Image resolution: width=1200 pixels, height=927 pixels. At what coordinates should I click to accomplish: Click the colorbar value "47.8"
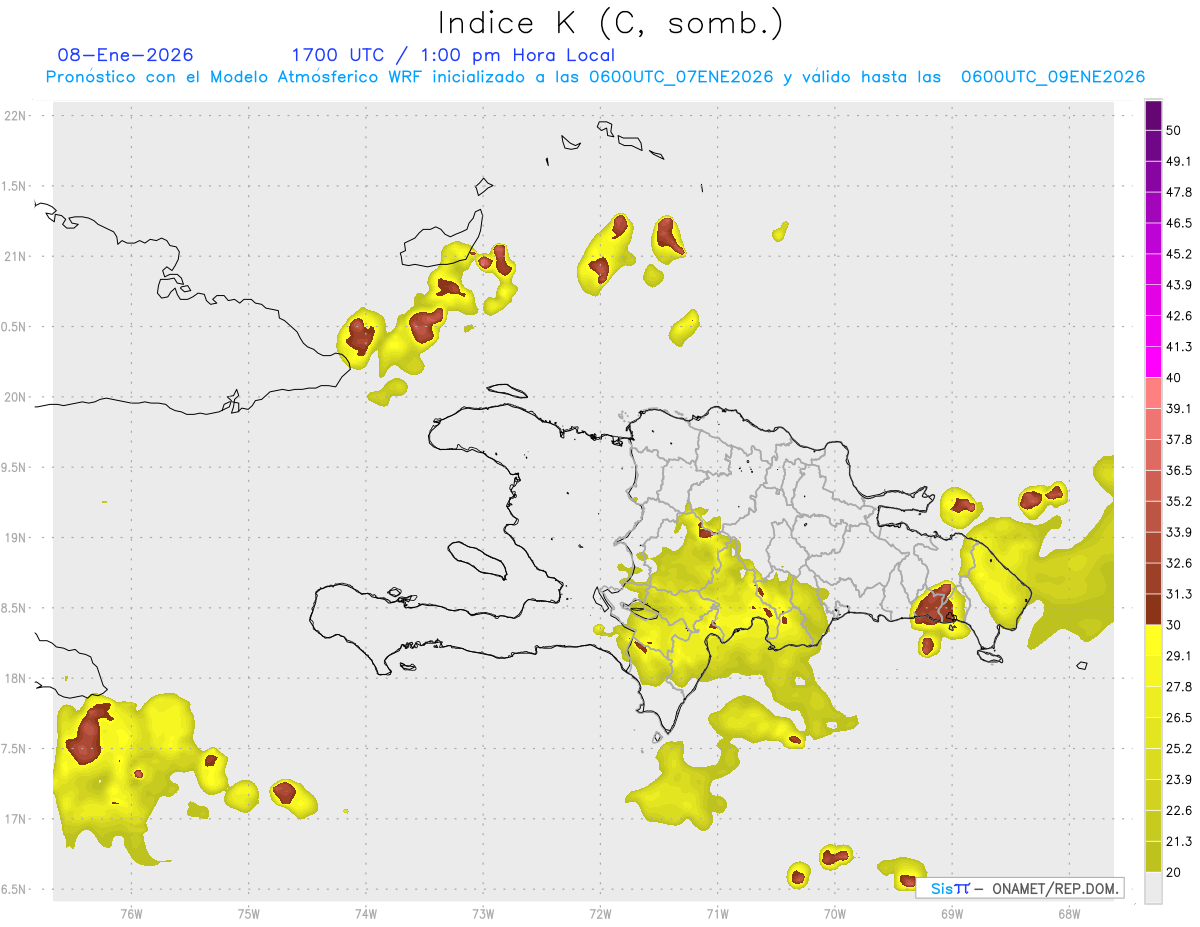1178,192
